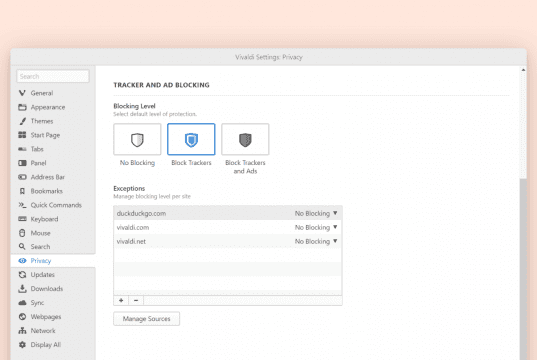Image resolution: width=537 pixels, height=360 pixels.
Task: Select the No Blocking shield option
Action: [x=137, y=139]
